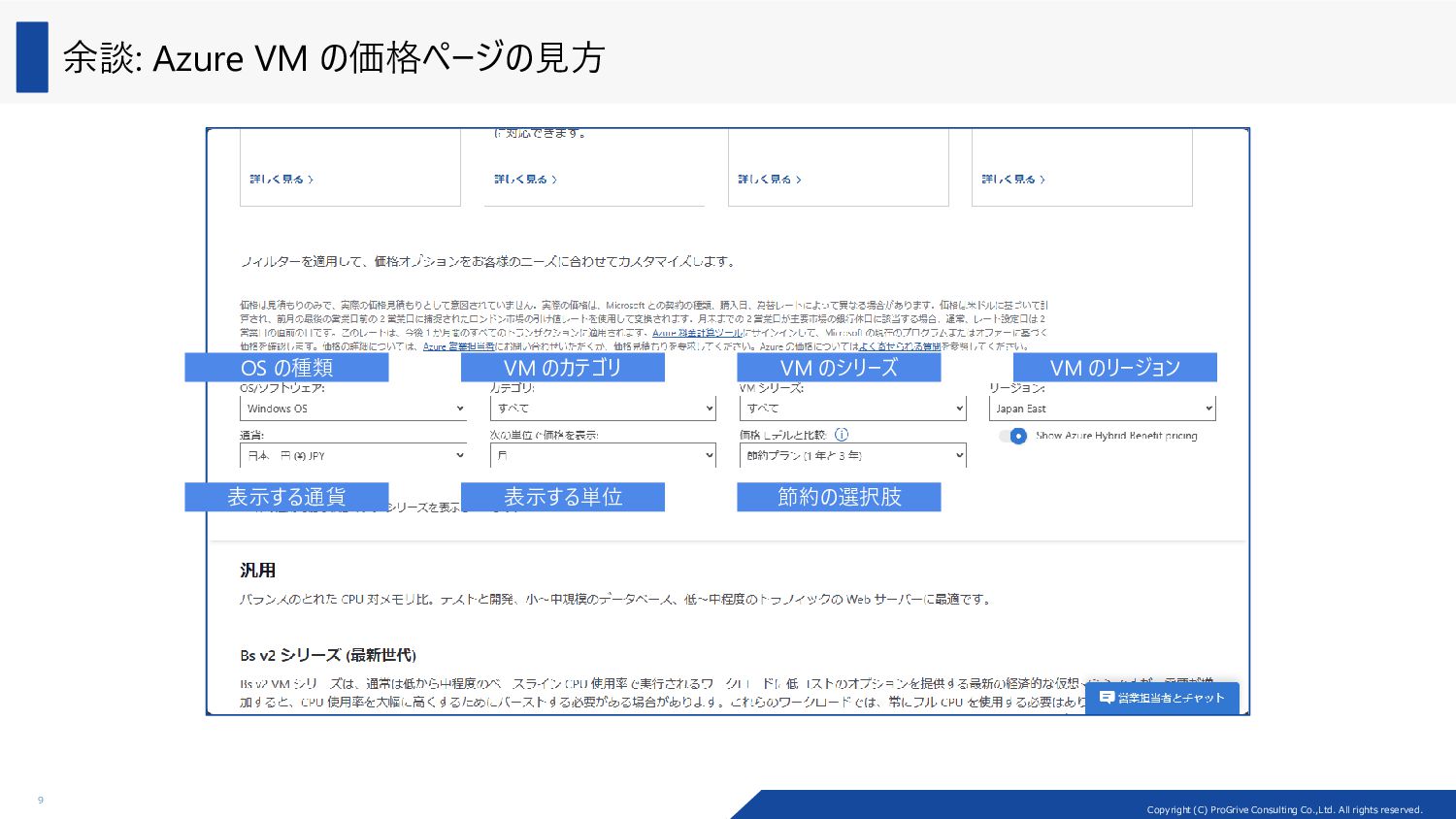The height and width of the screenshot is (819, 1456).
Task: Open the リージョン dropdown showing Japan East
Action: [x=1103, y=409]
